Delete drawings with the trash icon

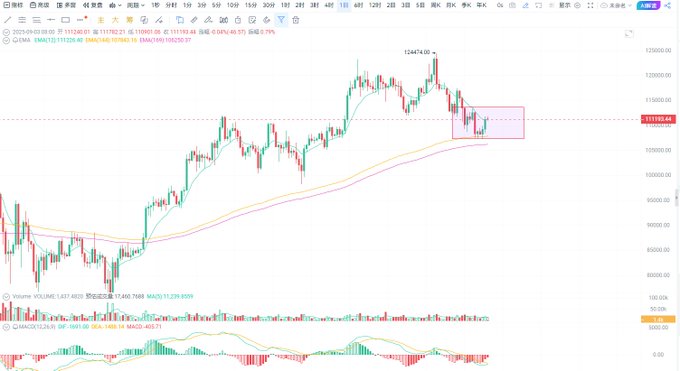click(x=296, y=20)
